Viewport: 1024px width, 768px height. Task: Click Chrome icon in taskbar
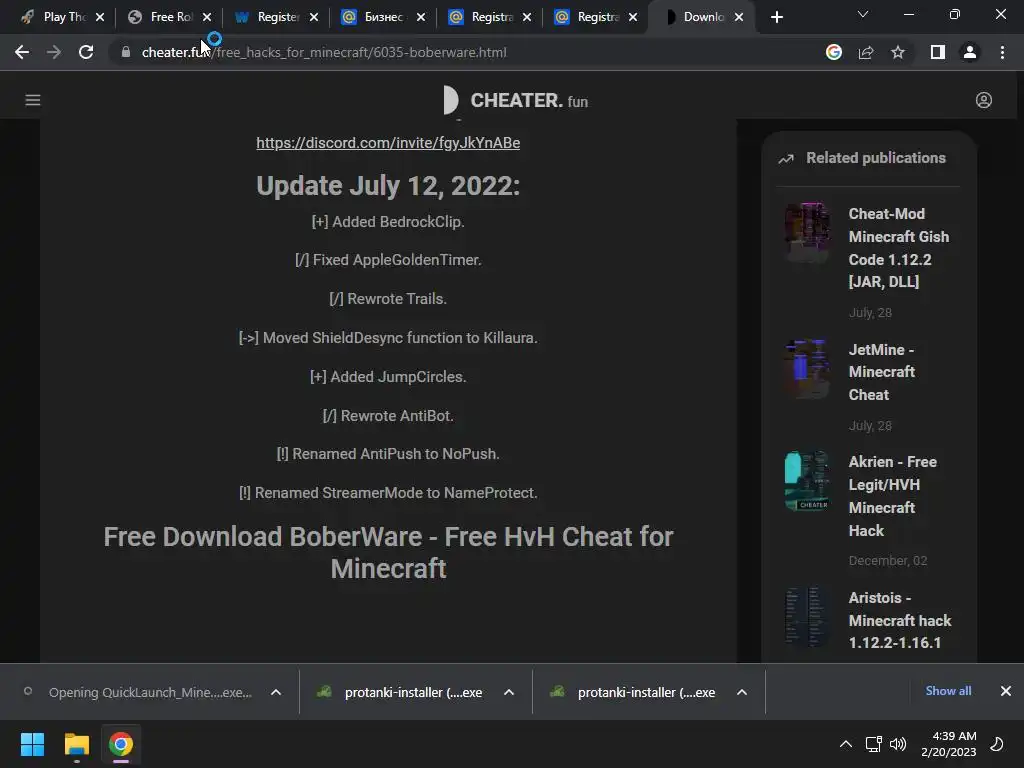click(x=121, y=744)
